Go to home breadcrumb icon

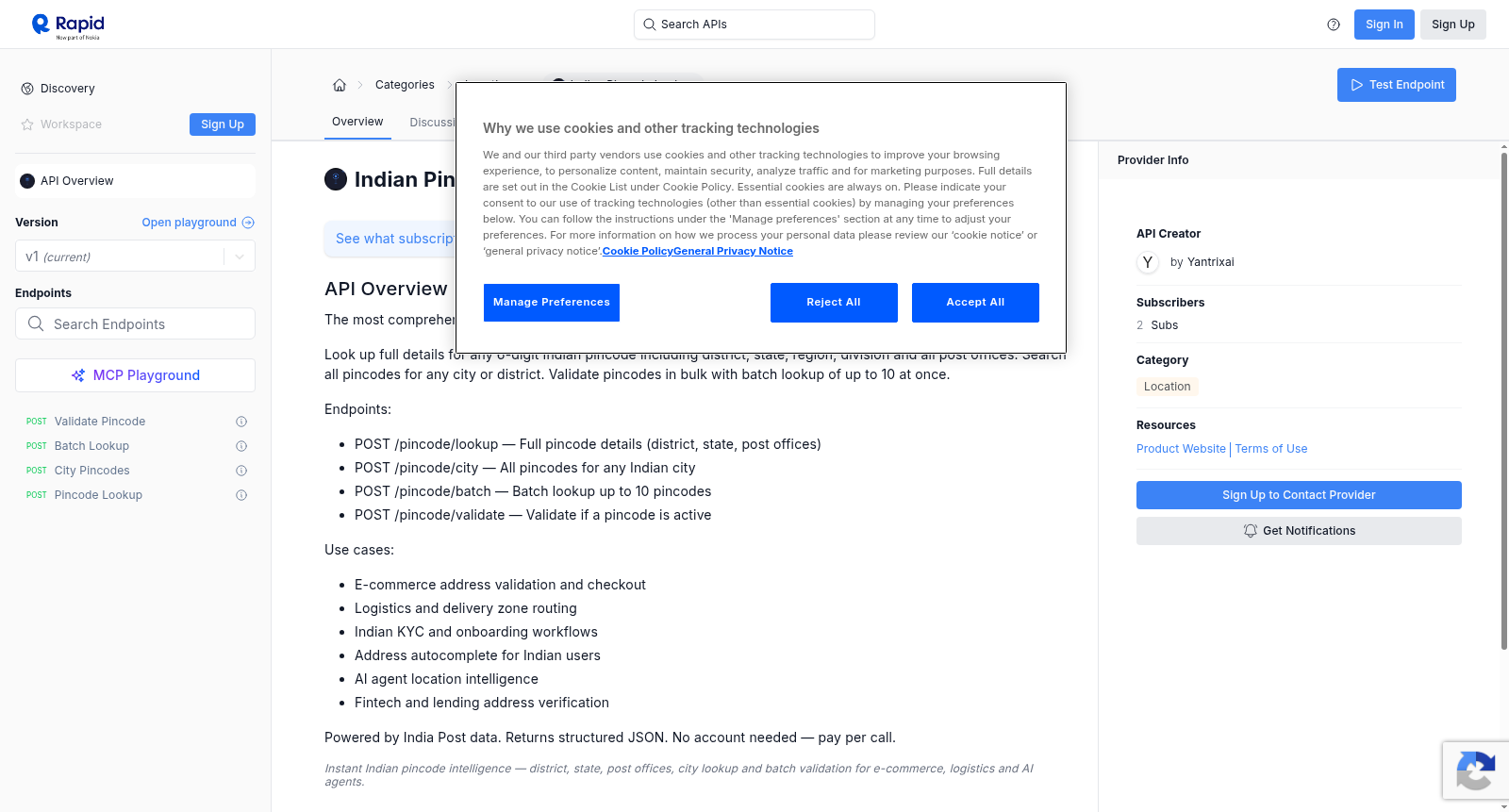340,85
